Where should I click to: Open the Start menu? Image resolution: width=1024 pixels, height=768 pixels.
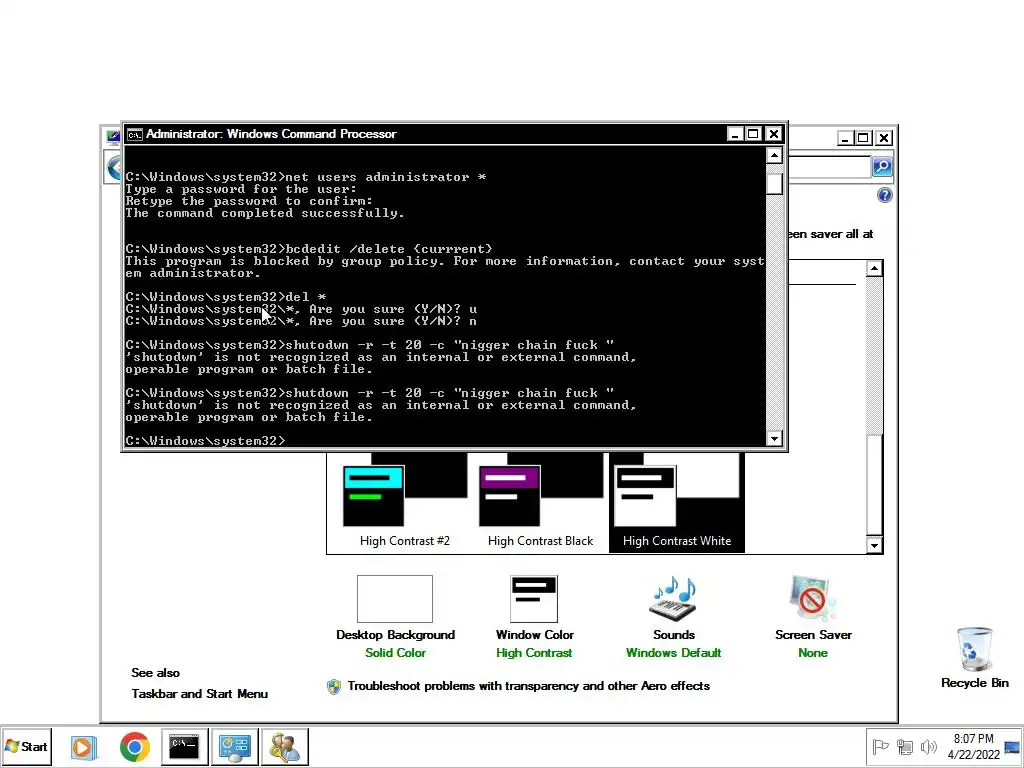[26, 746]
